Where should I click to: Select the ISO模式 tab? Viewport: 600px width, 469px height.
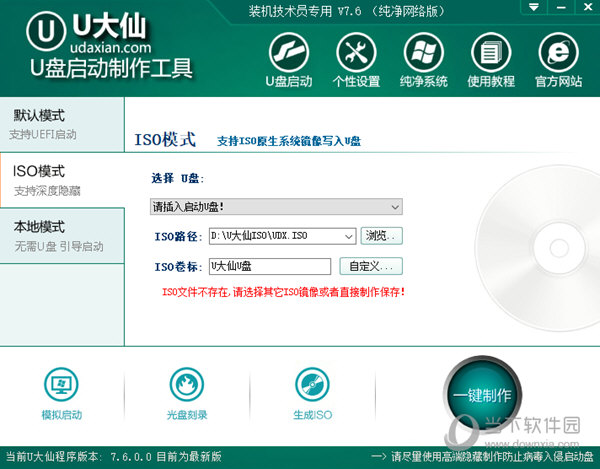[62, 180]
